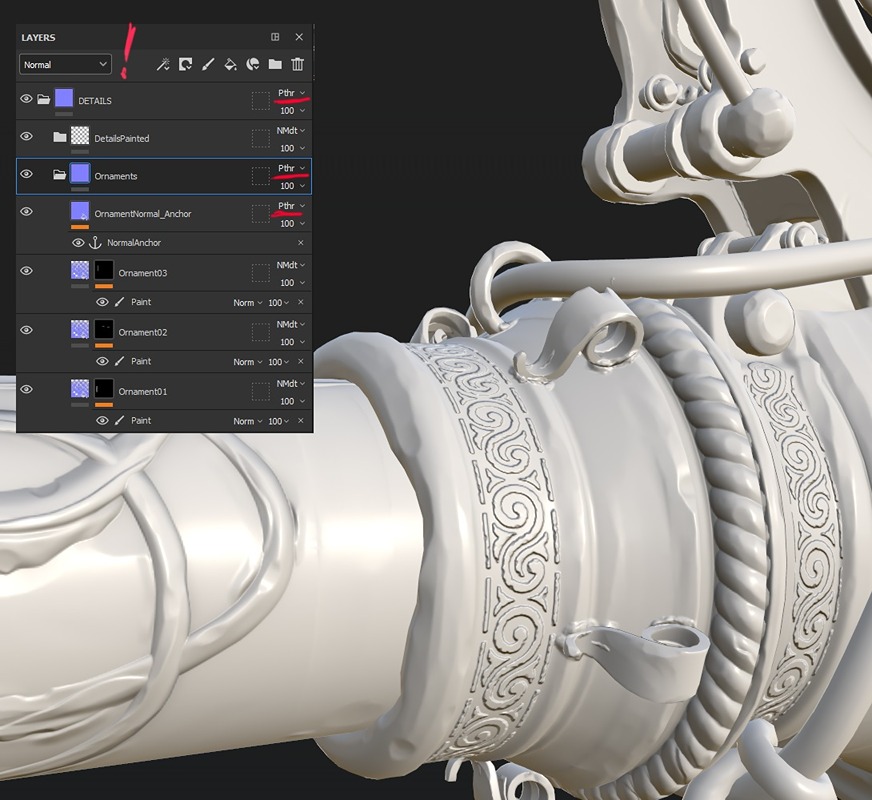Open the Normal channel dropdown
This screenshot has width=872, height=800.
(65, 64)
